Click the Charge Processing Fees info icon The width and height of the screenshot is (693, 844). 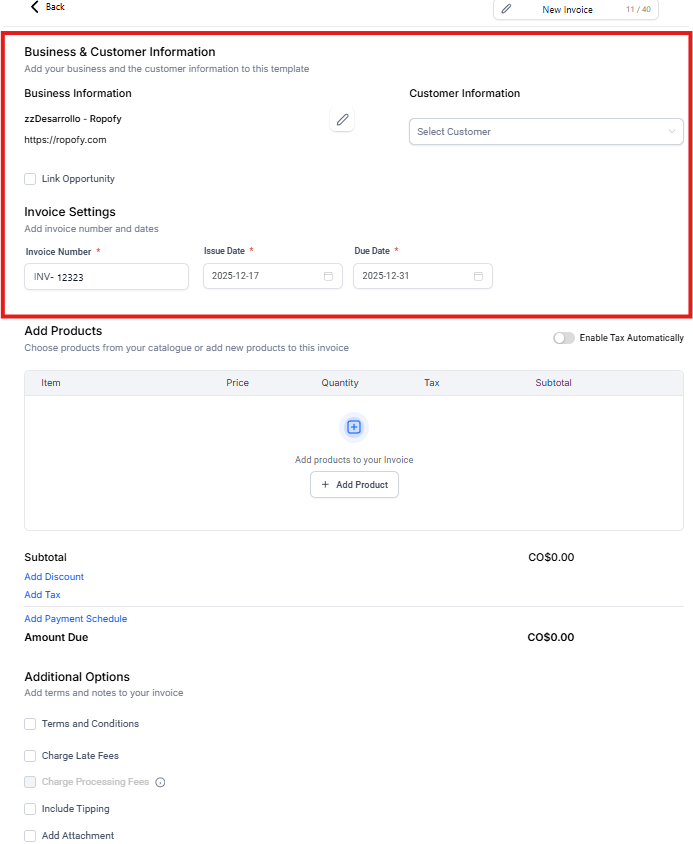coord(160,782)
